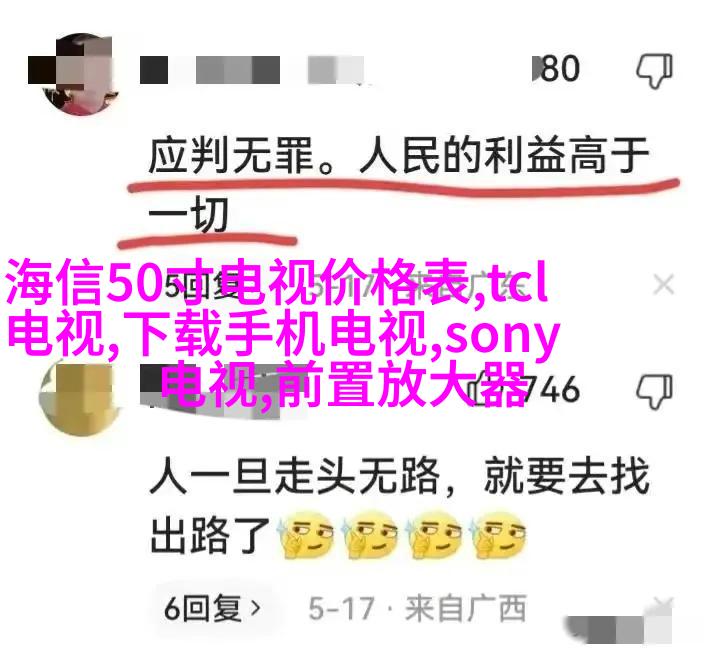Screen dimensions: 720x654
Task: Click the 5-17 · 来自广西 date label
Action: (417, 608)
